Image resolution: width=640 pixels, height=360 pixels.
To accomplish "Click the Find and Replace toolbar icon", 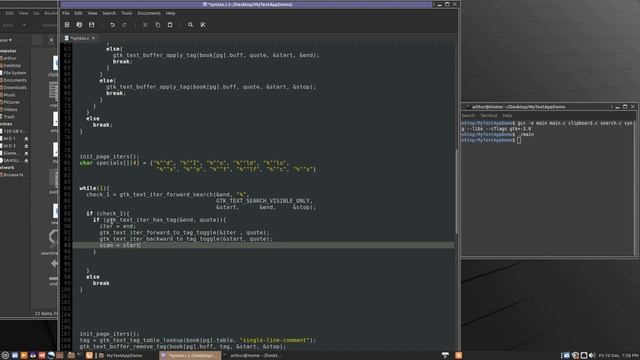I will [x=203, y=25].
